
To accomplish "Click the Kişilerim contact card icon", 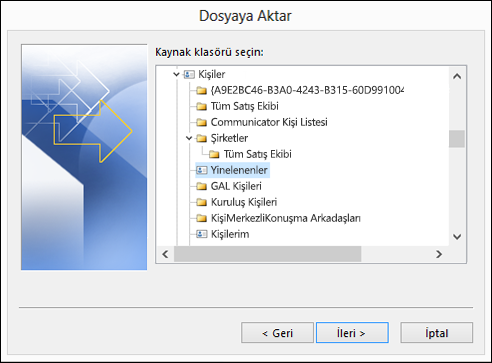I will coord(201,234).
